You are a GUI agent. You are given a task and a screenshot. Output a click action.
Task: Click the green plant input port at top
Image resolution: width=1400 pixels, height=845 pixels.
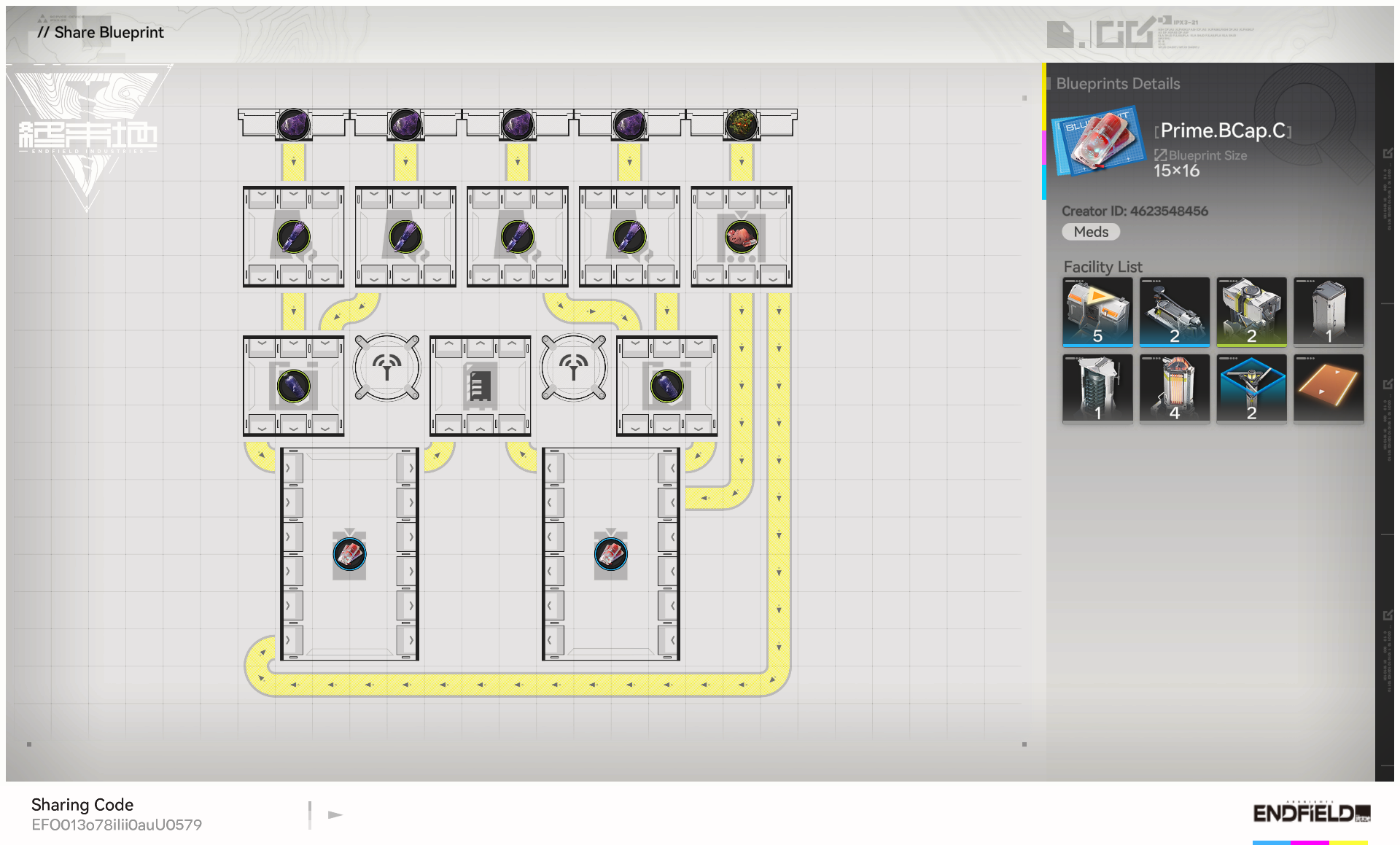(x=741, y=124)
